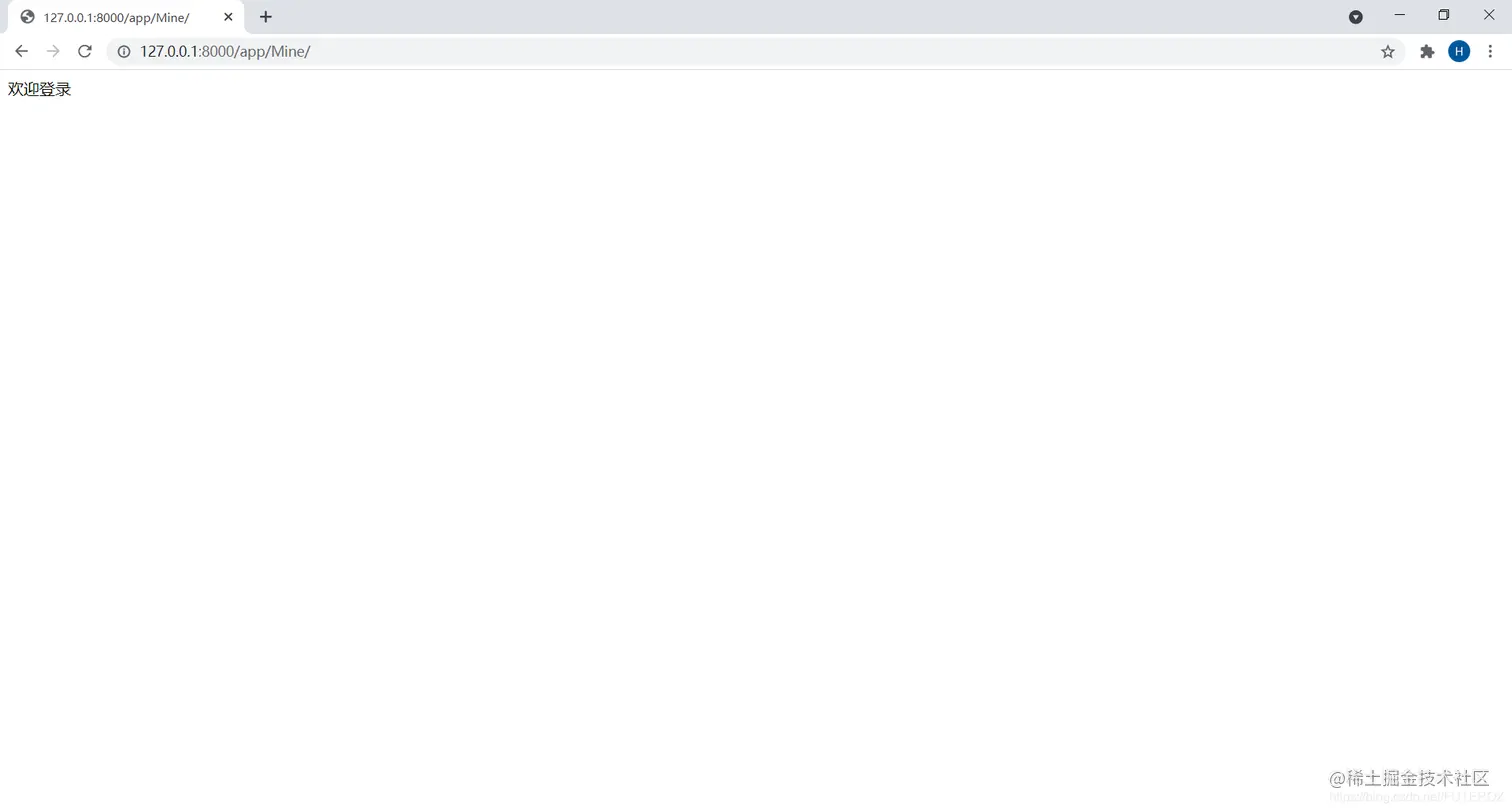
Task: Open the Extensions puzzle icon
Action: click(1427, 51)
